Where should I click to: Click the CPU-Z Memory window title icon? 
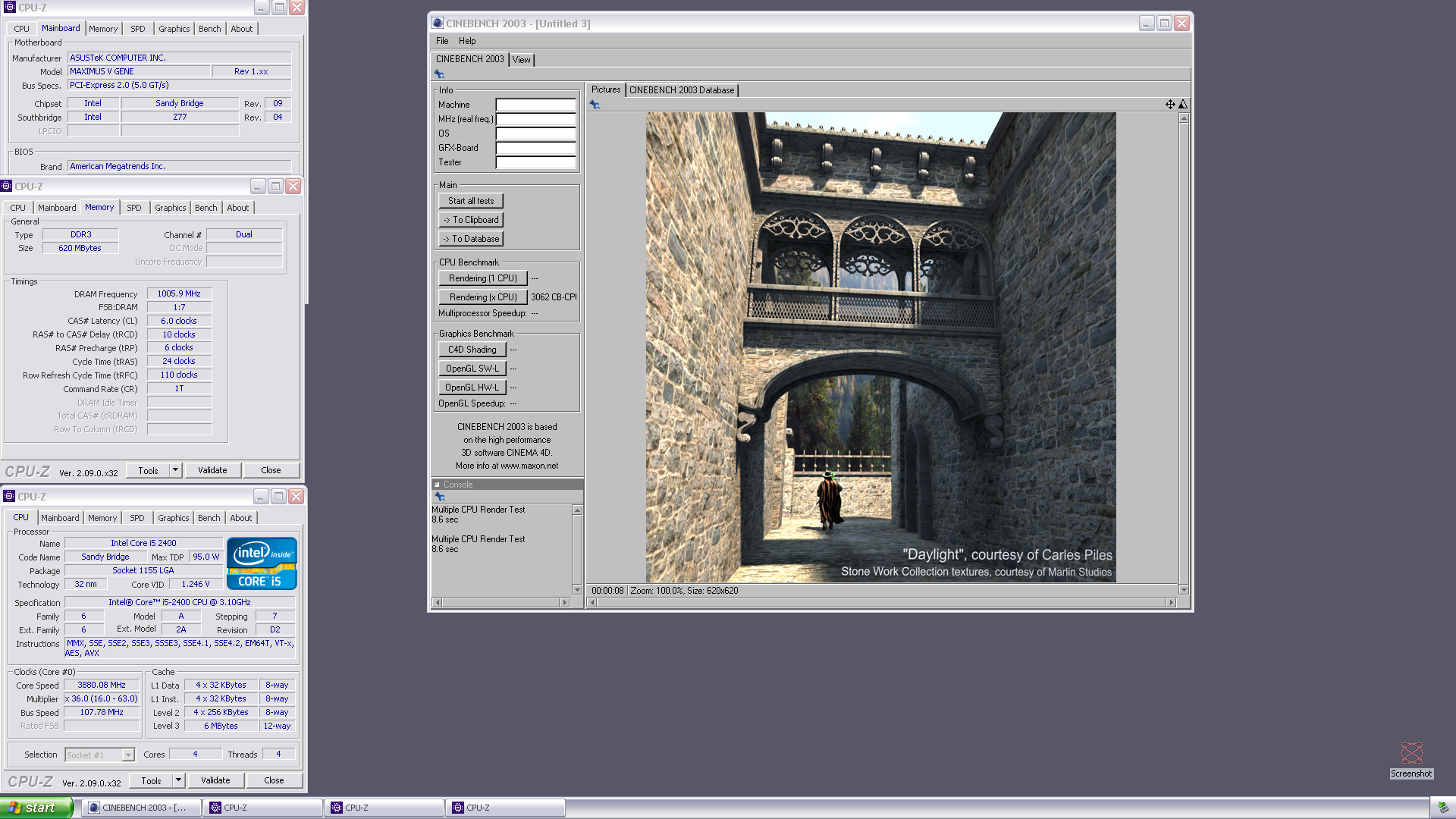[x=6, y=187]
